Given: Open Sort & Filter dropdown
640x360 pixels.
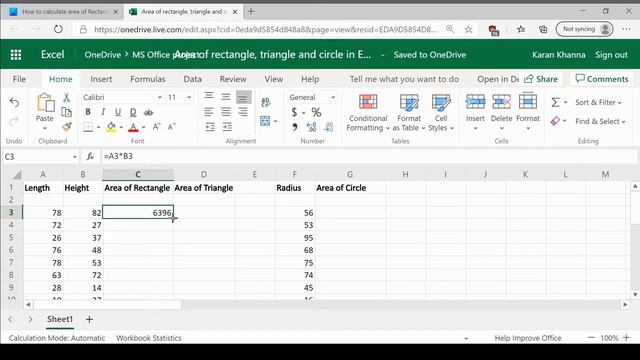Looking at the screenshot, I should click(598, 102).
